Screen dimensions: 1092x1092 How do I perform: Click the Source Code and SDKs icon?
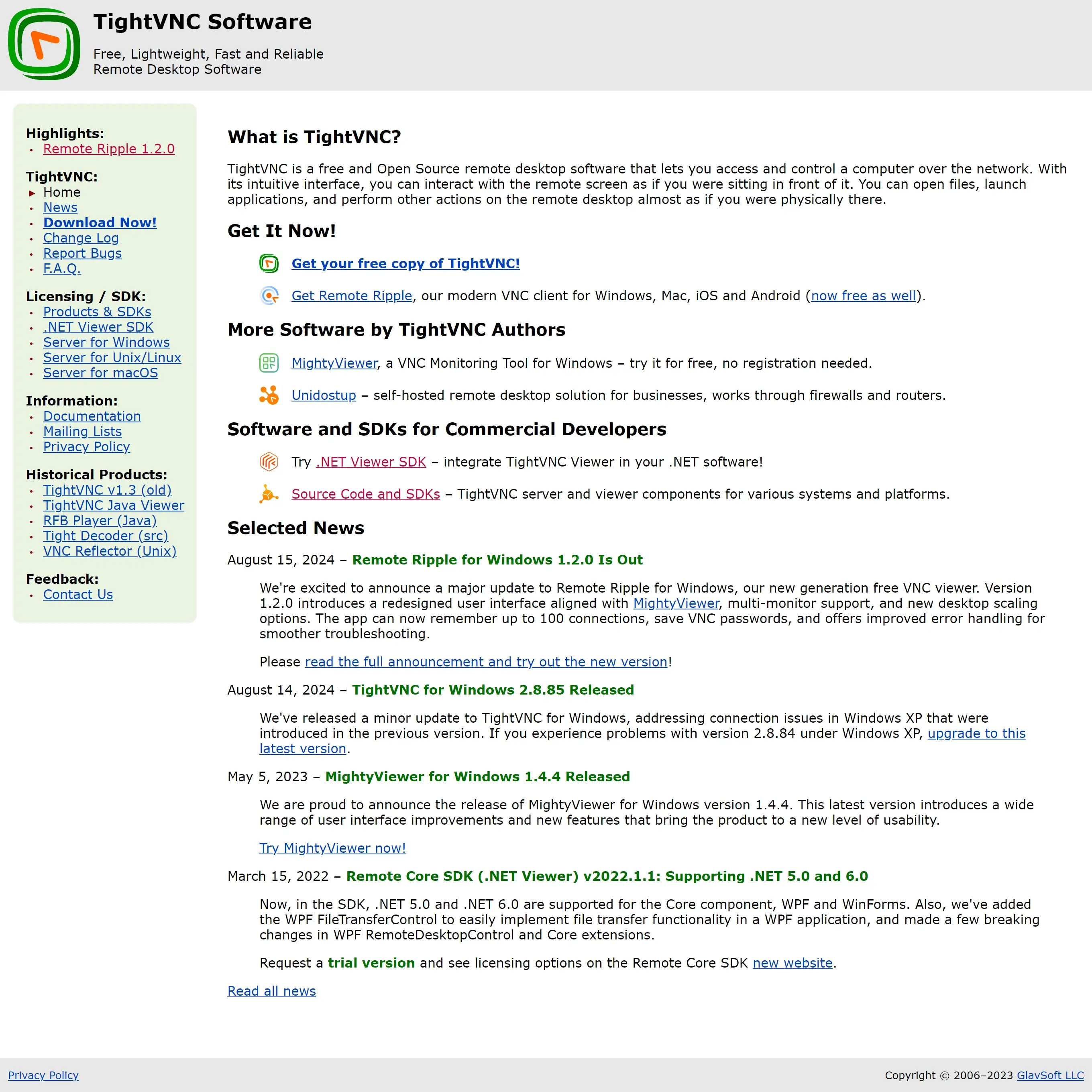click(x=269, y=494)
